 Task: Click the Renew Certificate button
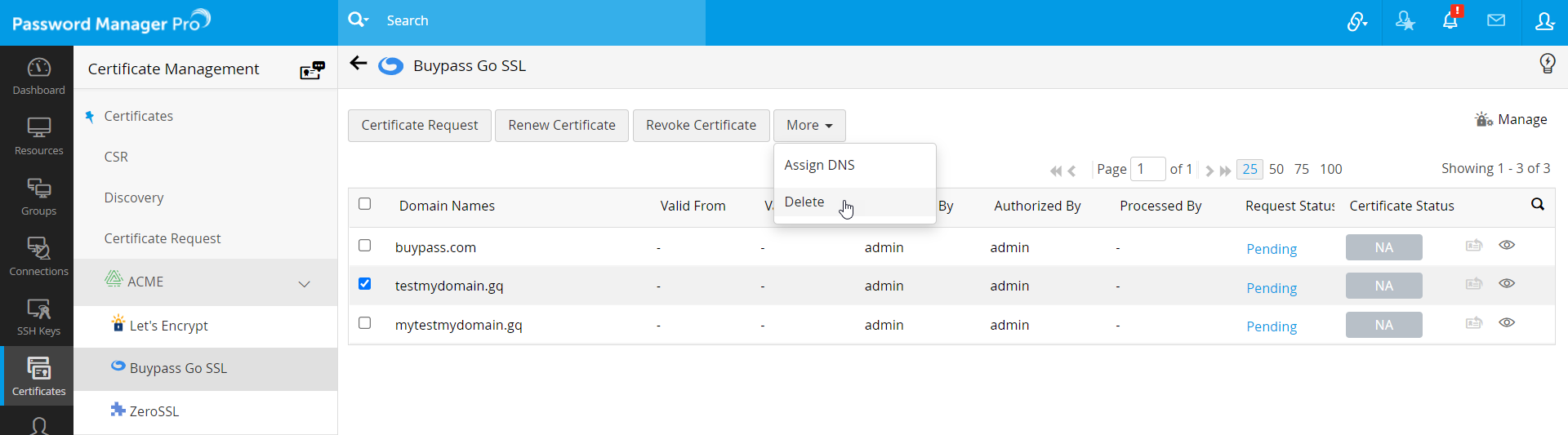(x=562, y=126)
